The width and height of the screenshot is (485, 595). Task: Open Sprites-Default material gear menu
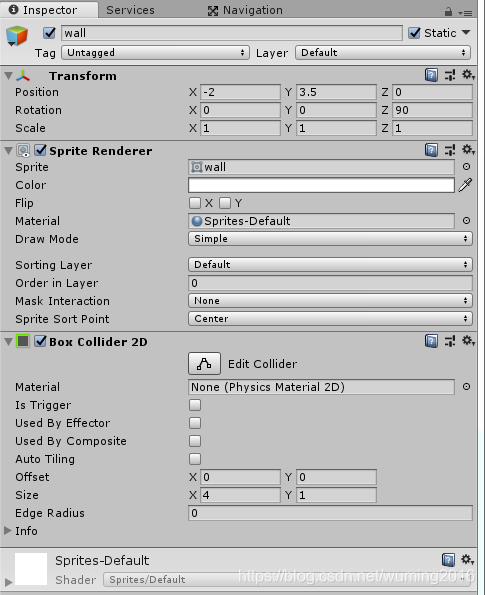468,559
